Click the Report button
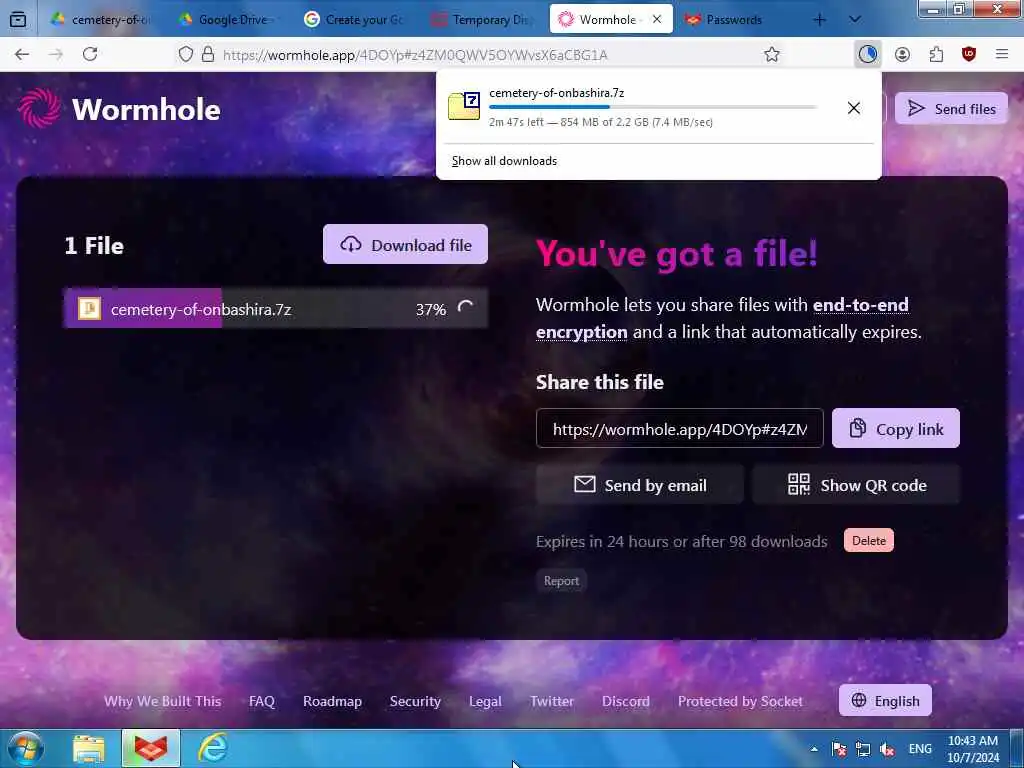 click(x=561, y=581)
